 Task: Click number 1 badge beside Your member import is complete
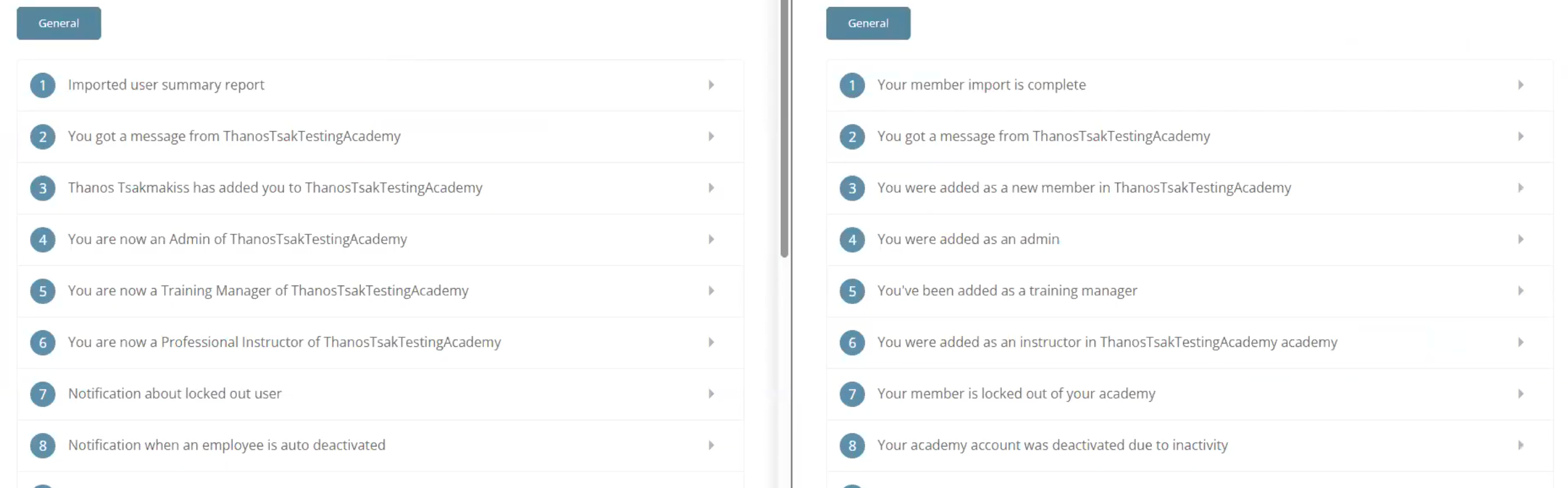(x=852, y=85)
